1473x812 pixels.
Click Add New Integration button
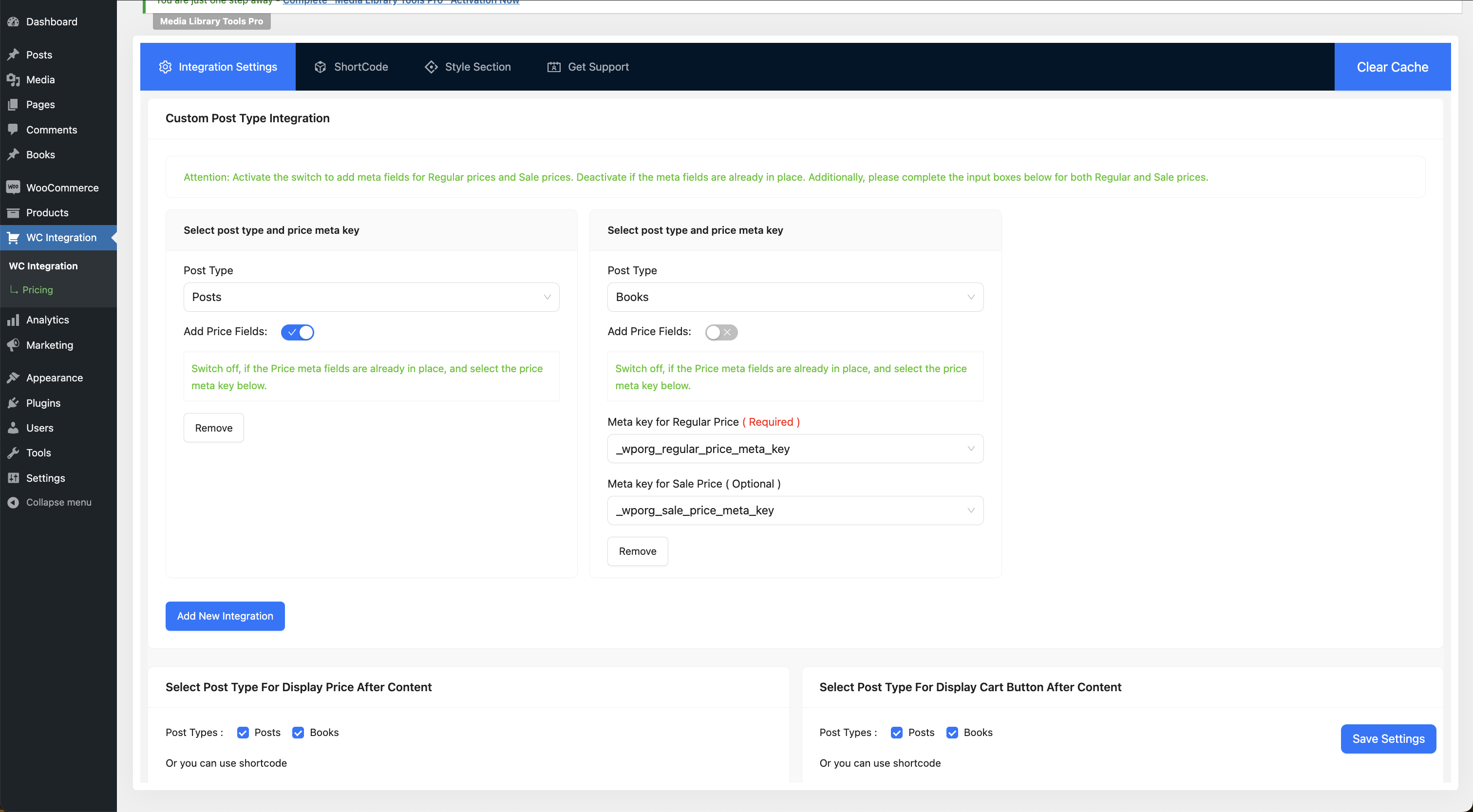[226, 616]
